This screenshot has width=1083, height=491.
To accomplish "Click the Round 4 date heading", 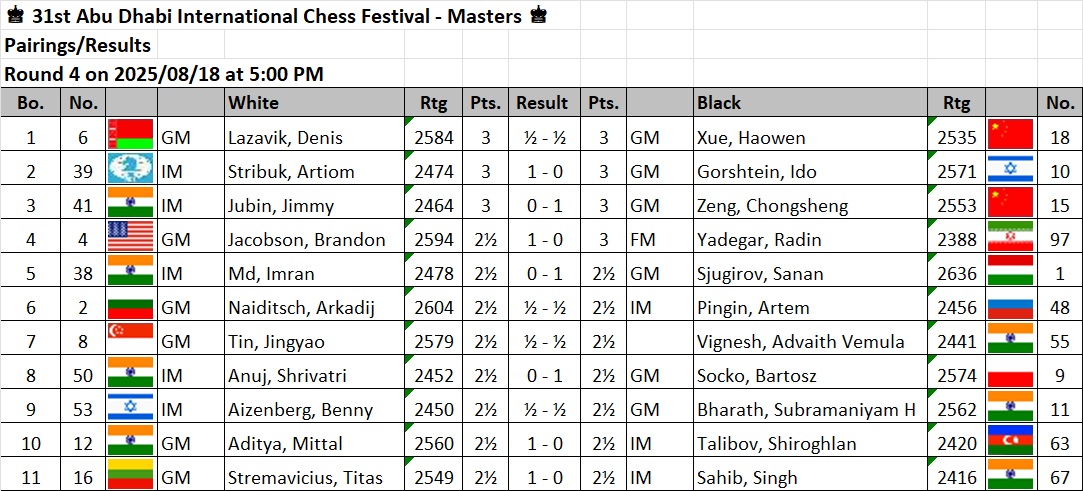I will coord(164,74).
